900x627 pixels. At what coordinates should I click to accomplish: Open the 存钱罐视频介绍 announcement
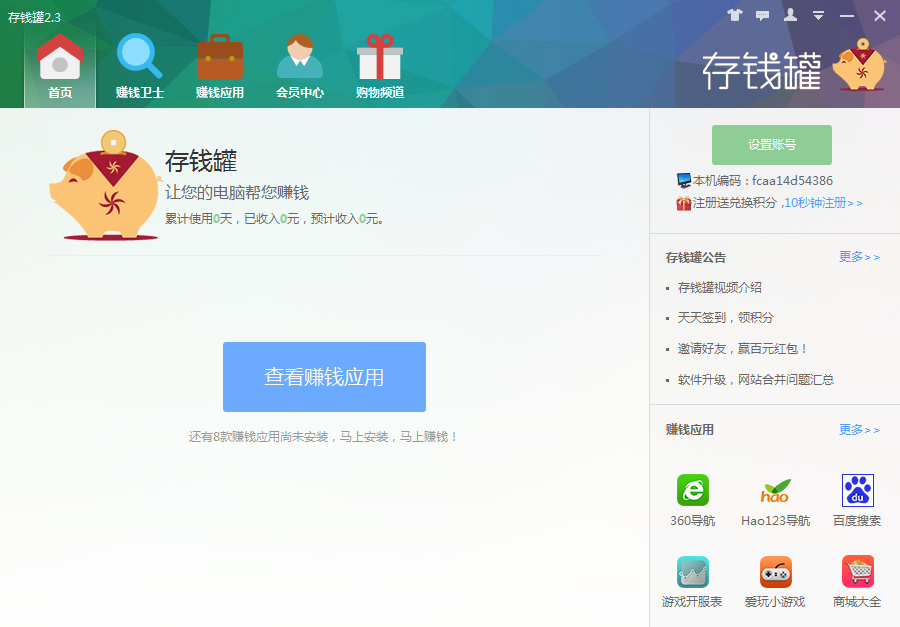720,288
